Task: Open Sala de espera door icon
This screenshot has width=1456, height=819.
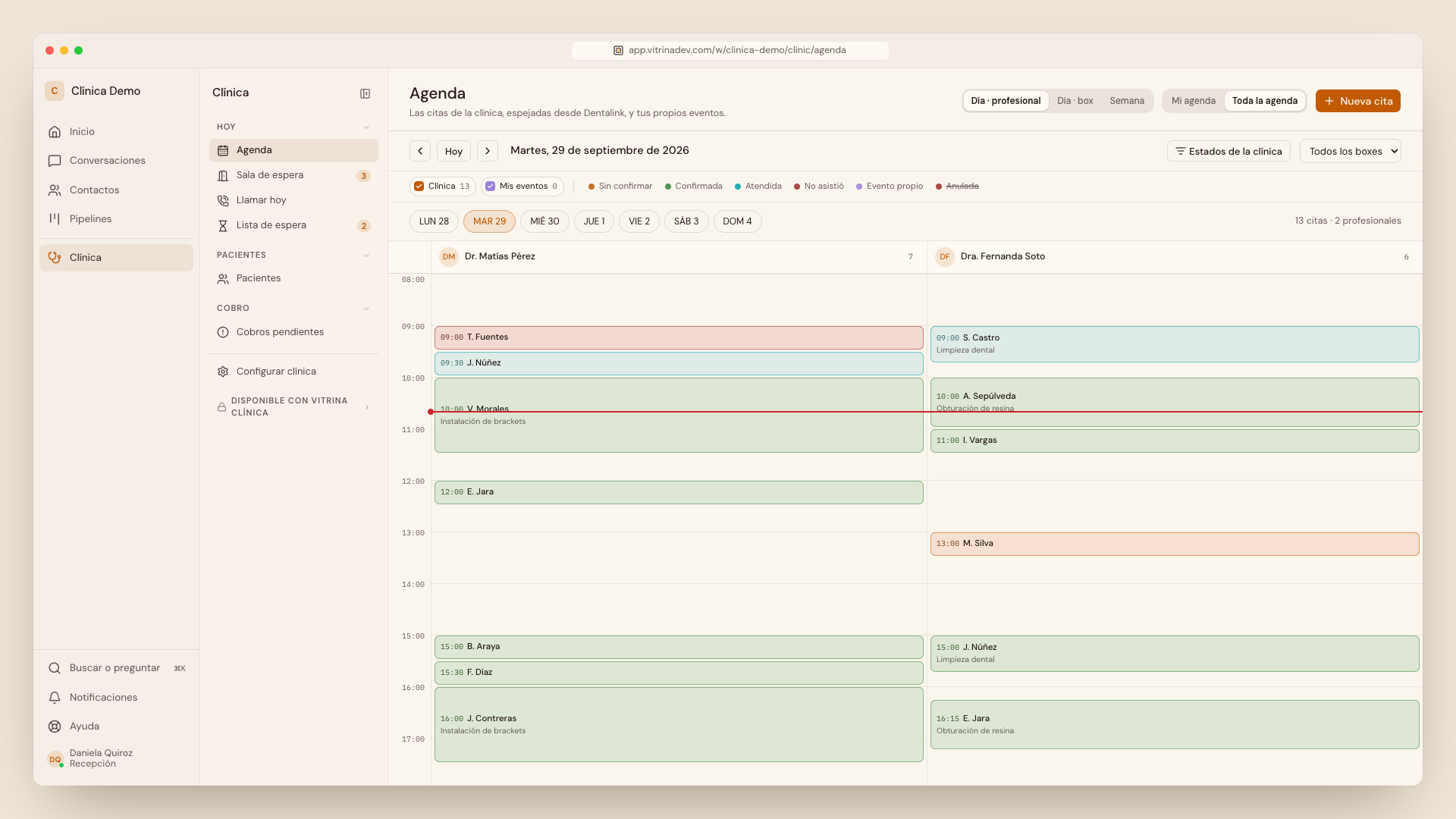Action: [223, 176]
